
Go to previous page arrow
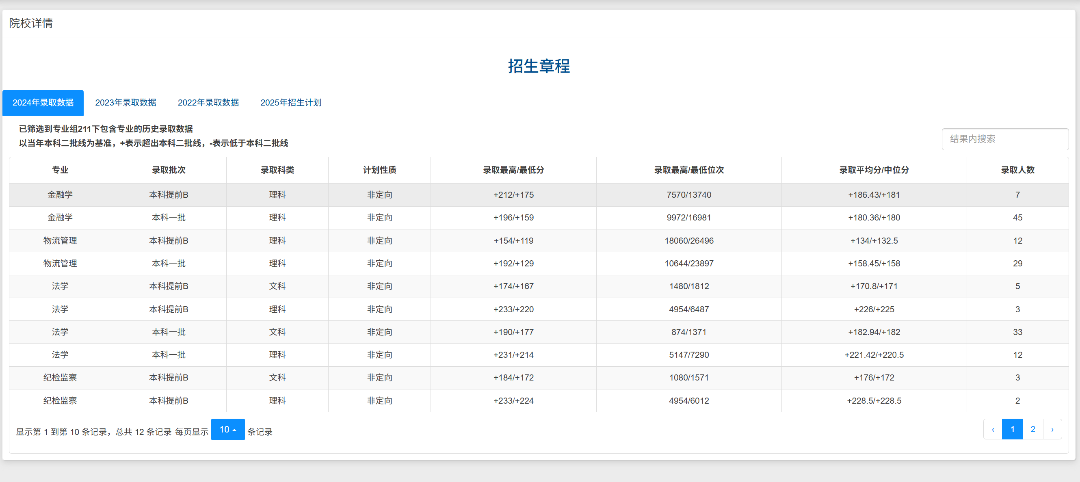coord(993,430)
